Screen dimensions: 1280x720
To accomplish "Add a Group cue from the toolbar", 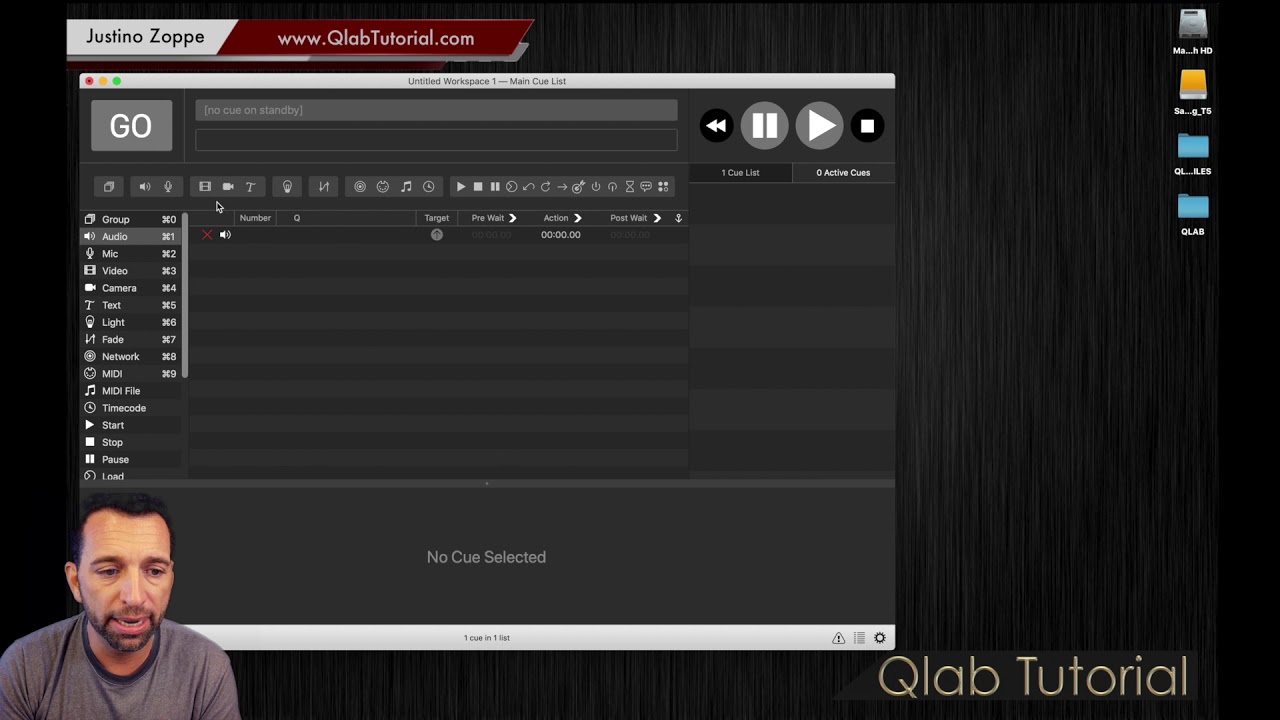I will point(109,187).
